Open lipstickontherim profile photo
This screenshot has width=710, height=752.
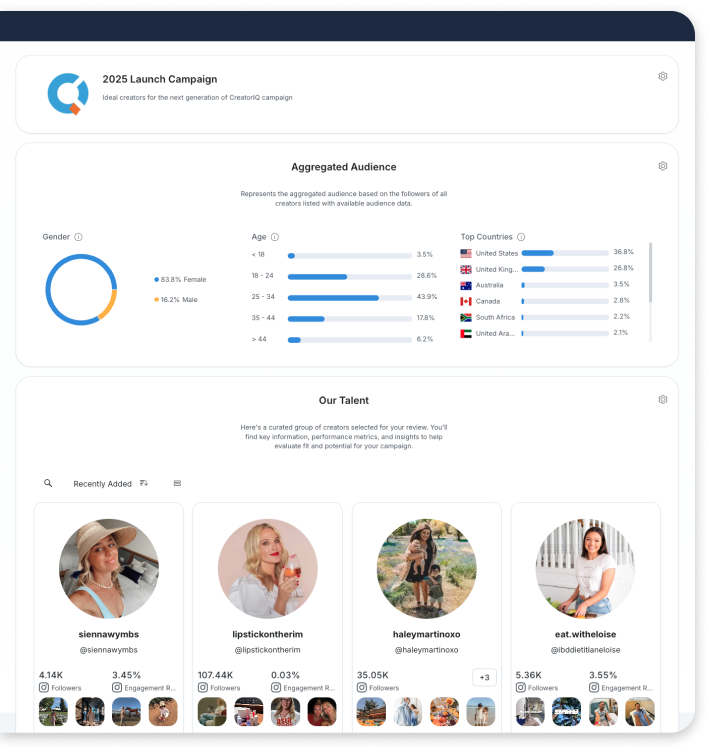[268, 568]
